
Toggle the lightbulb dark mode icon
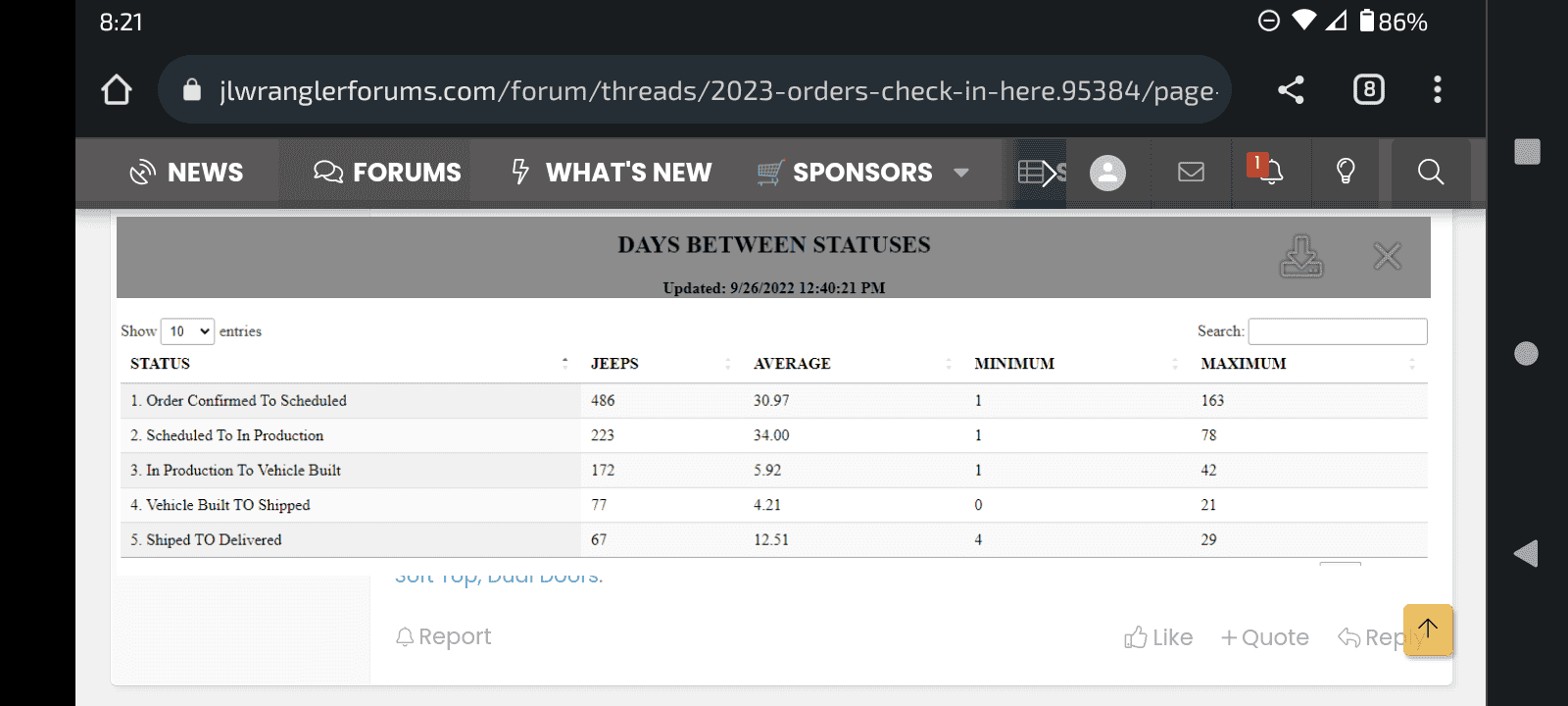point(1346,173)
